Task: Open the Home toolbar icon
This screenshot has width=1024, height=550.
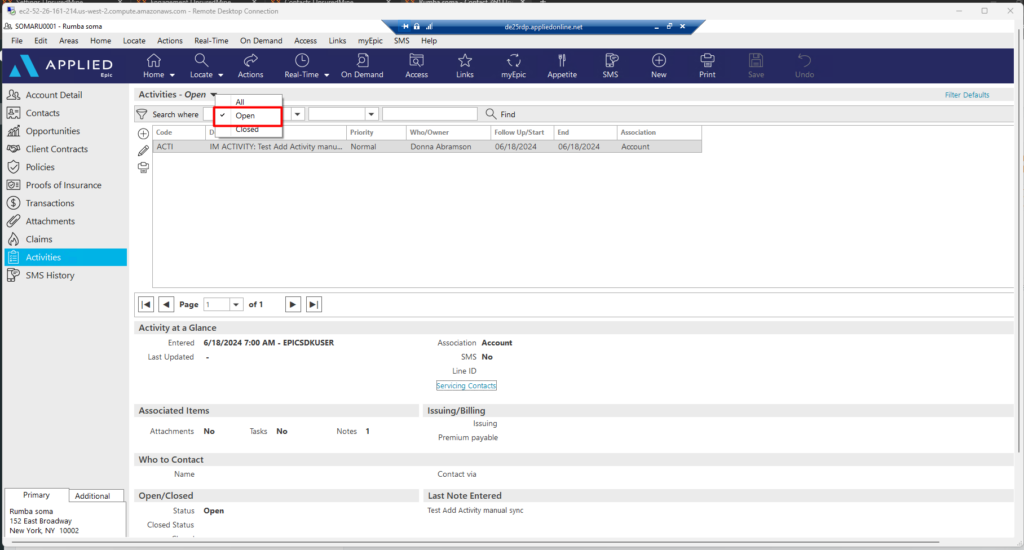Action: (x=153, y=61)
